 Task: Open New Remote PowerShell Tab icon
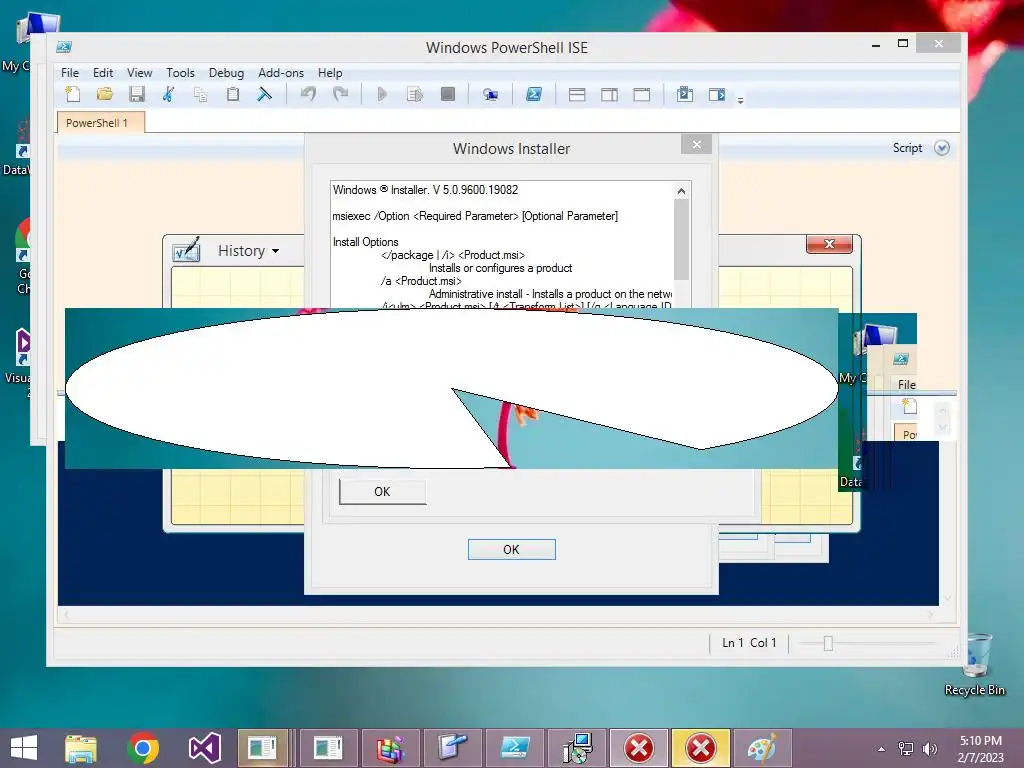[x=490, y=95]
